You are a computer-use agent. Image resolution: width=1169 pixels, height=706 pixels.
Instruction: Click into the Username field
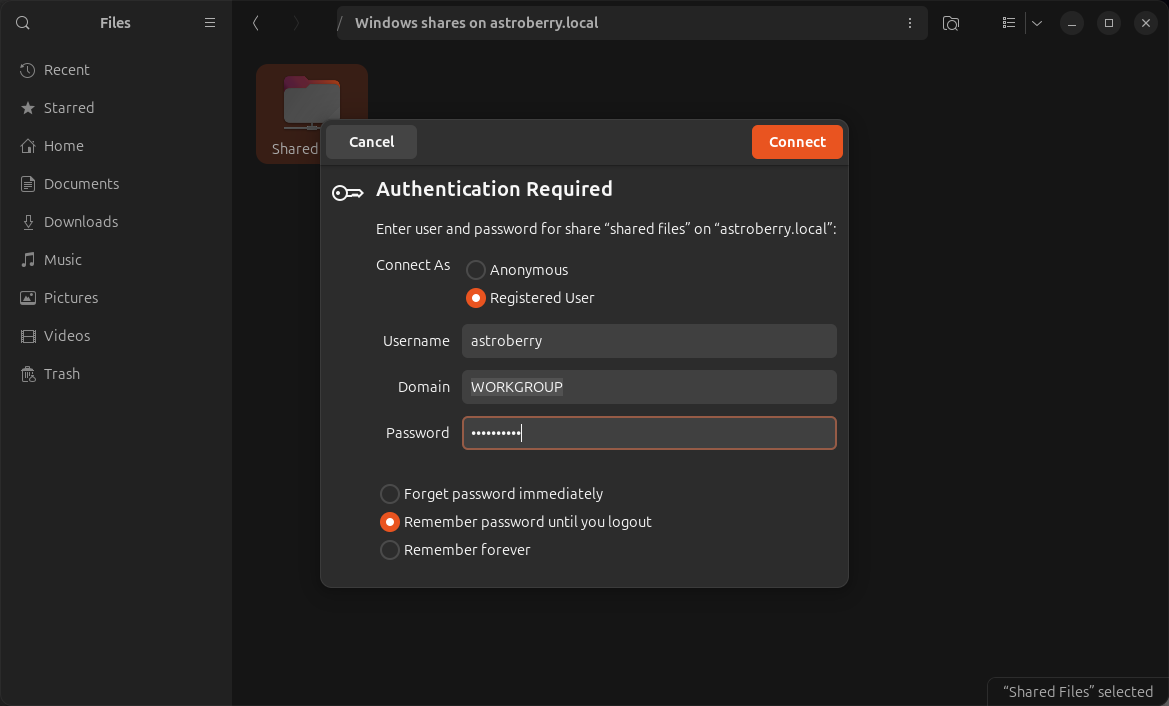click(648, 341)
